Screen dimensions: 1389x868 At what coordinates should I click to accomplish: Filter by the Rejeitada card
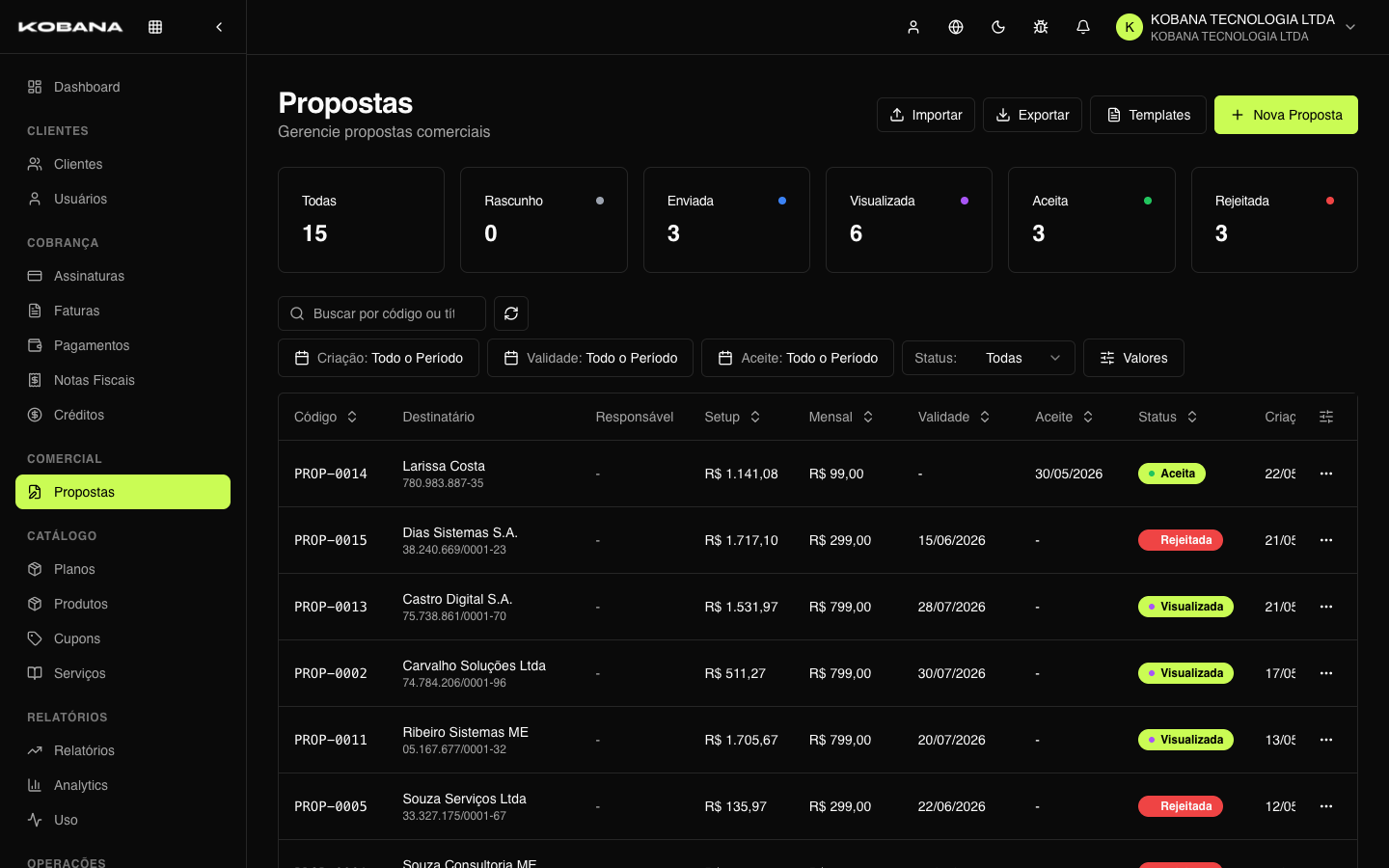click(1274, 220)
